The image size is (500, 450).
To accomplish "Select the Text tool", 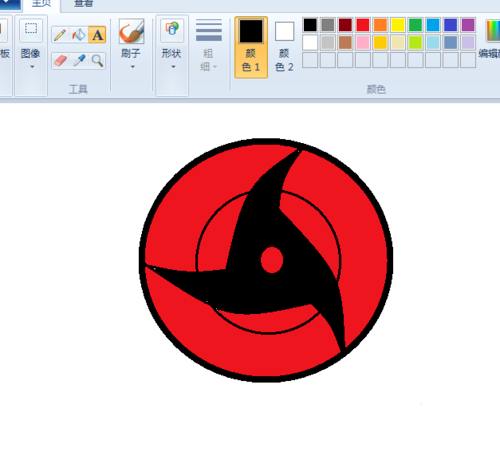I will click(97, 35).
